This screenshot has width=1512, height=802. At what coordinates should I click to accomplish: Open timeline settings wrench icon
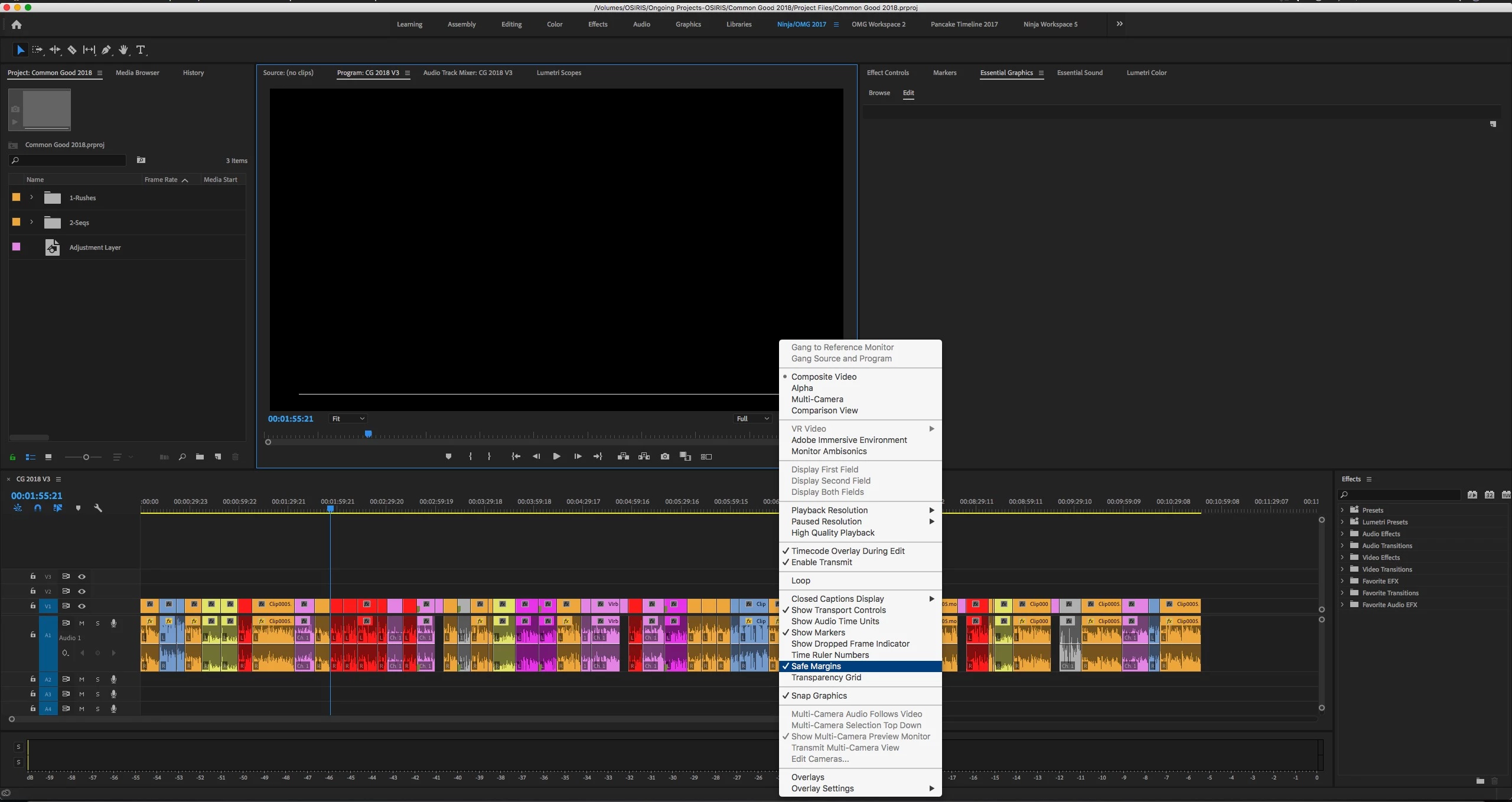98,508
